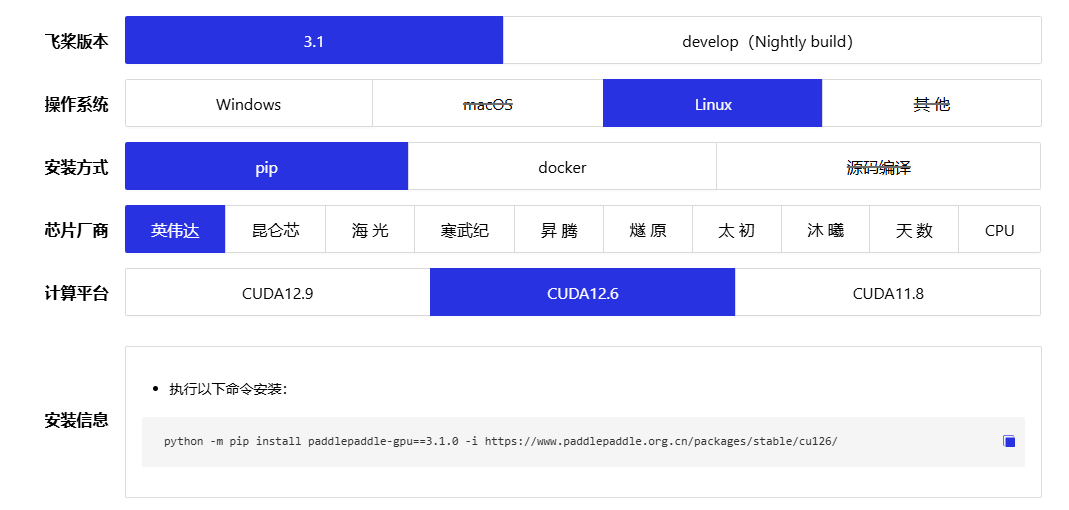Choose CUDA12.9 compute platform

pyautogui.click(x=277, y=292)
